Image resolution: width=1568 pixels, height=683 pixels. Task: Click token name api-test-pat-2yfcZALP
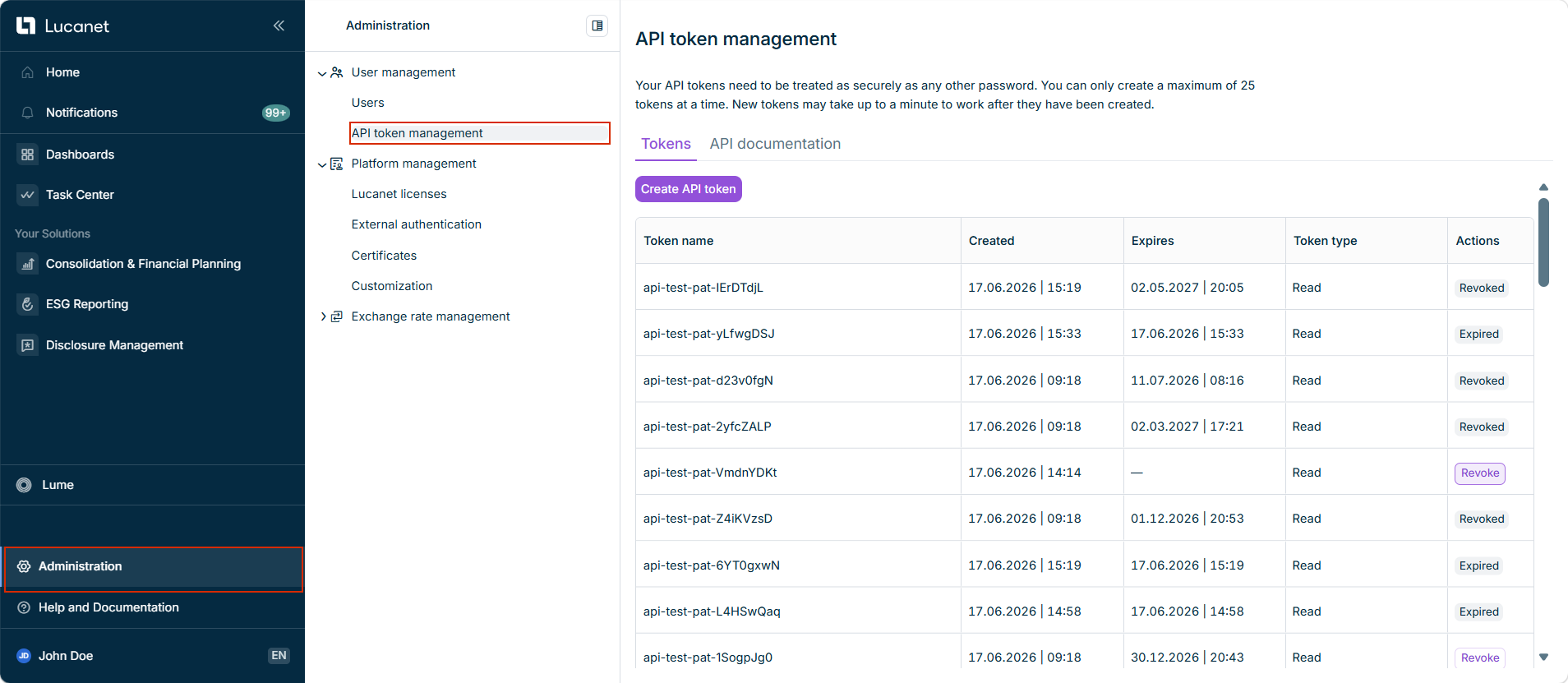pyautogui.click(x=708, y=427)
